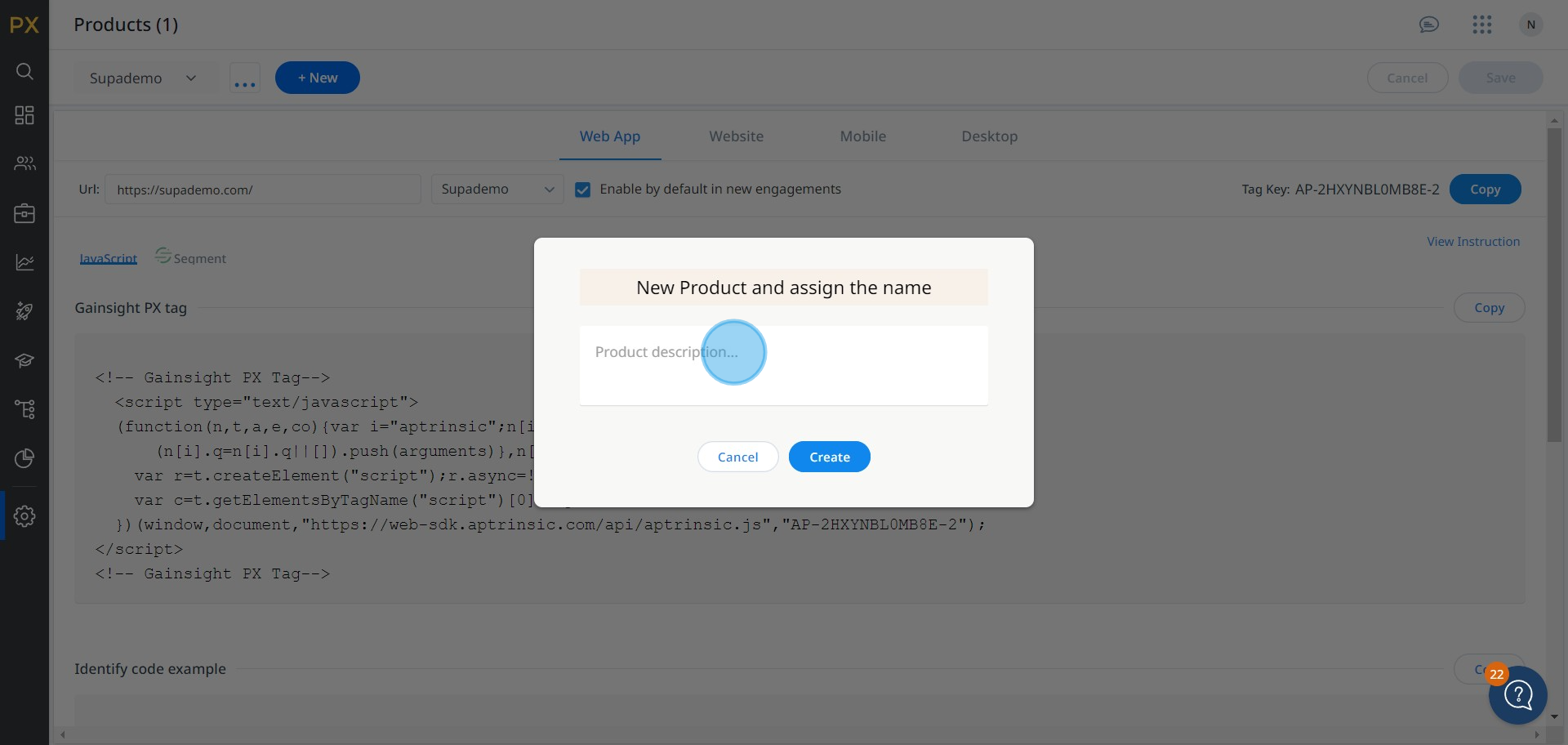Click the product name field in dialog
The height and width of the screenshot is (745, 1568).
[x=784, y=288]
